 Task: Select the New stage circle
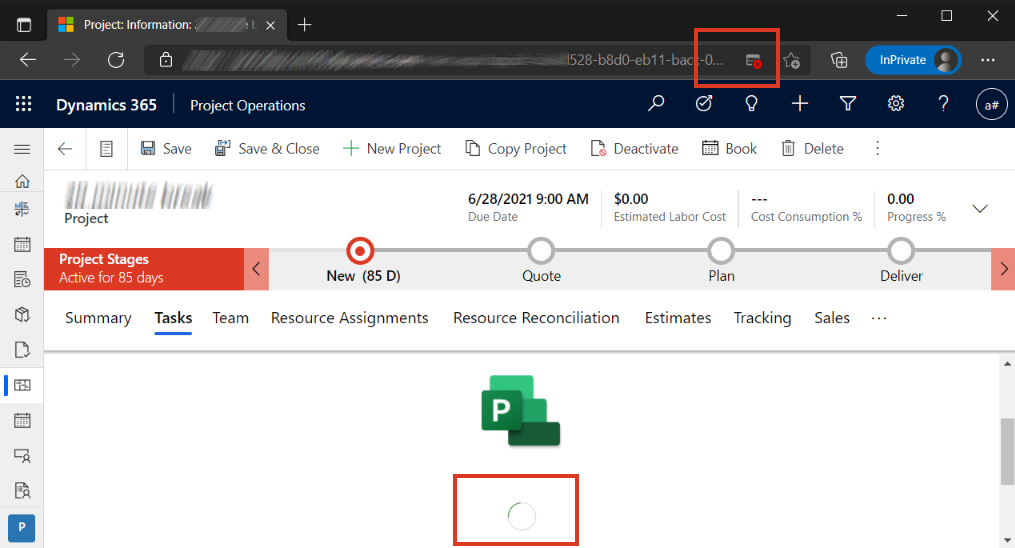pyautogui.click(x=360, y=251)
